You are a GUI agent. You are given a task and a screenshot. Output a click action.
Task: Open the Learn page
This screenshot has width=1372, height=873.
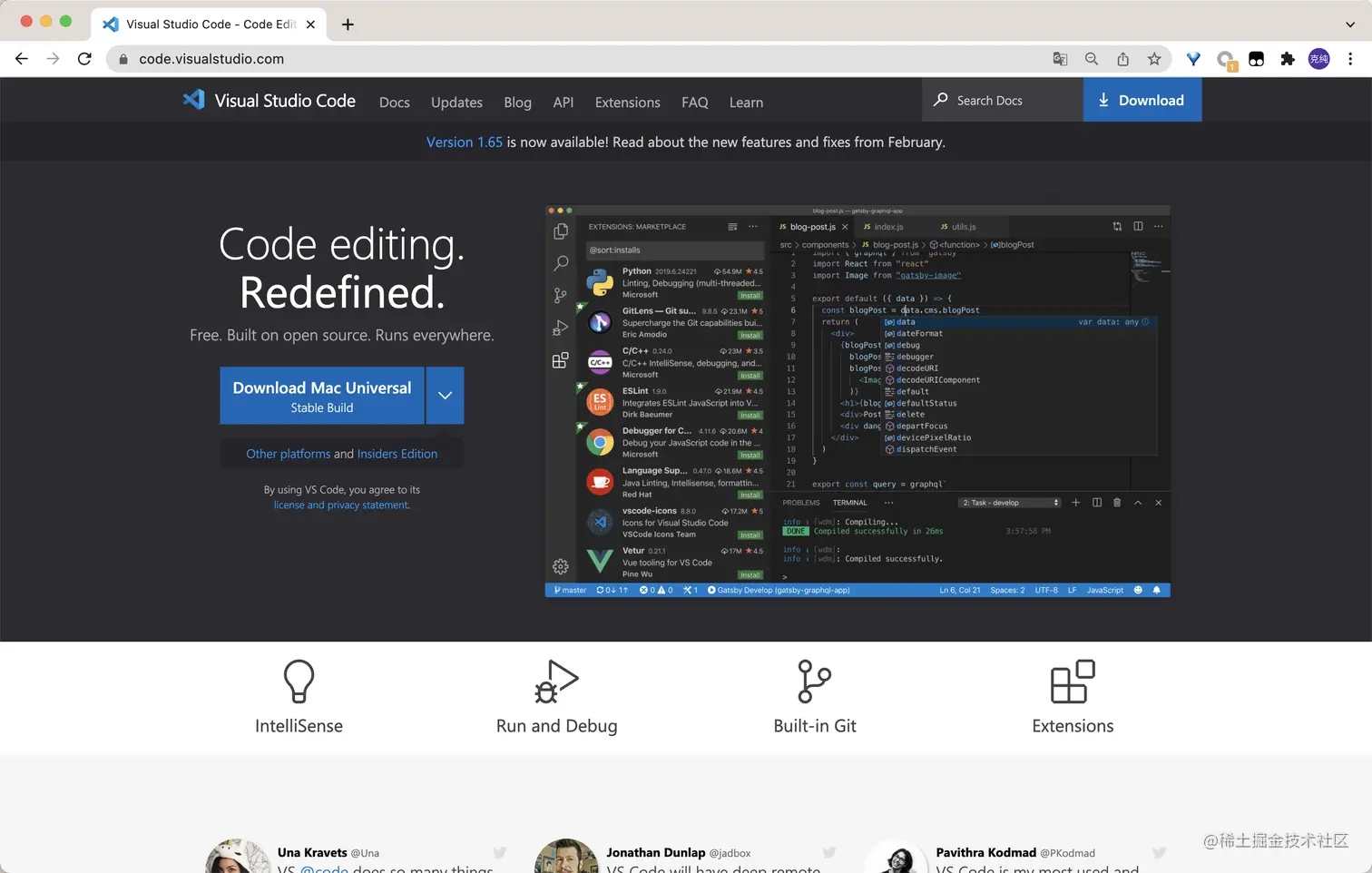[x=746, y=103]
